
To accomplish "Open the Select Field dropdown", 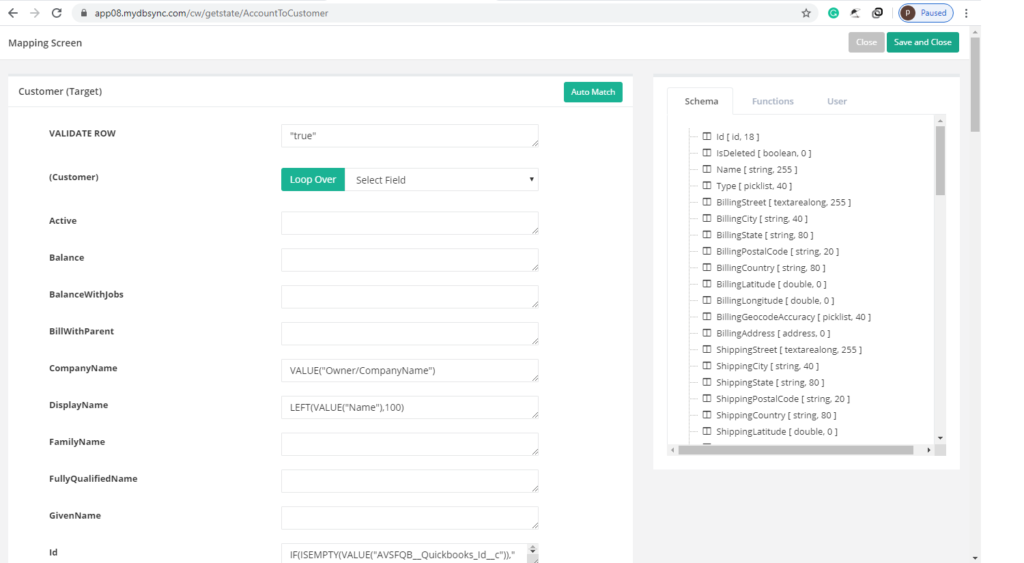I will pyautogui.click(x=442, y=180).
